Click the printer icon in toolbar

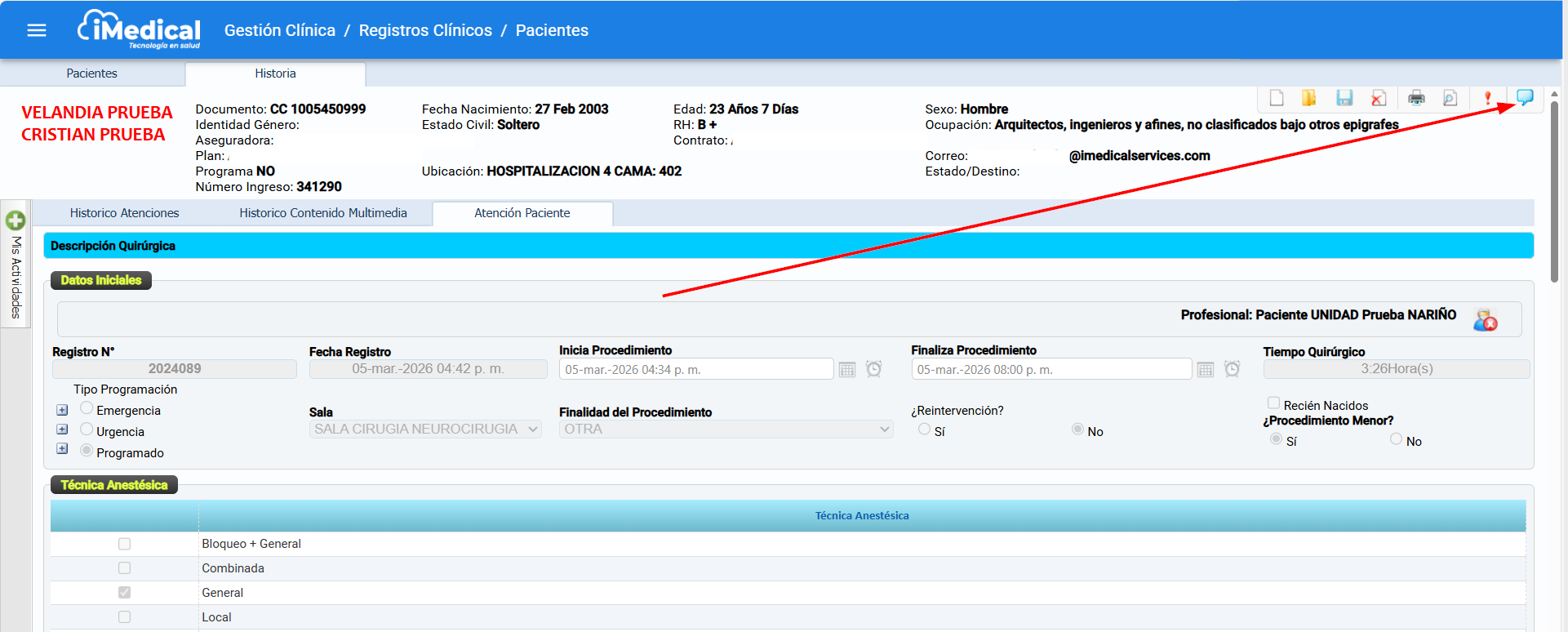point(1416,98)
